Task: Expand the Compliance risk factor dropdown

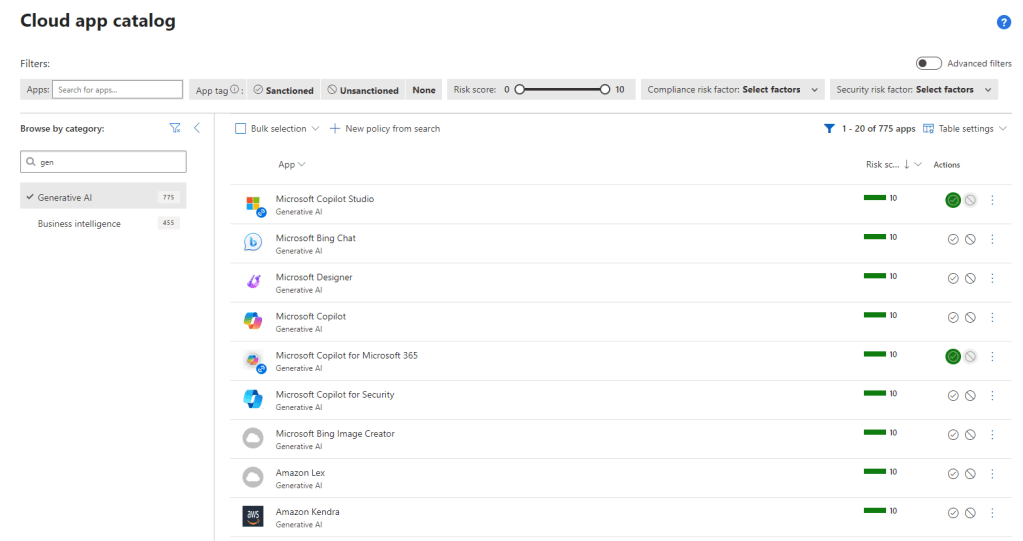Action: (x=733, y=90)
